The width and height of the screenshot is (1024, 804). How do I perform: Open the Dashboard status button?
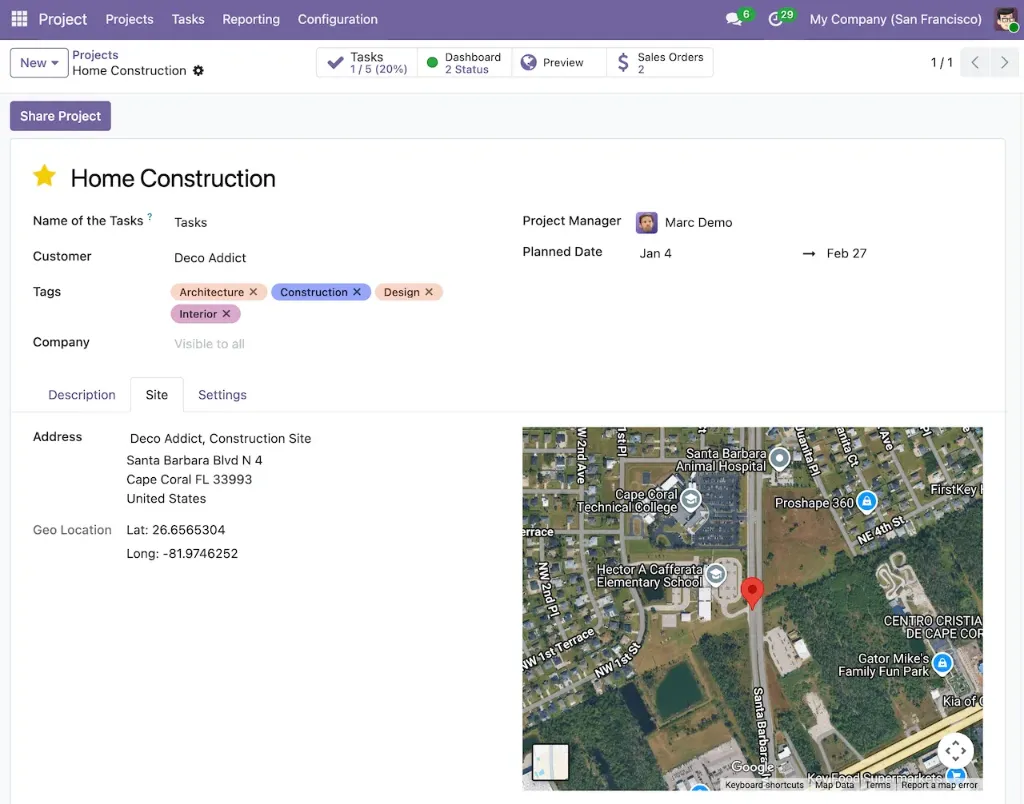(x=464, y=63)
